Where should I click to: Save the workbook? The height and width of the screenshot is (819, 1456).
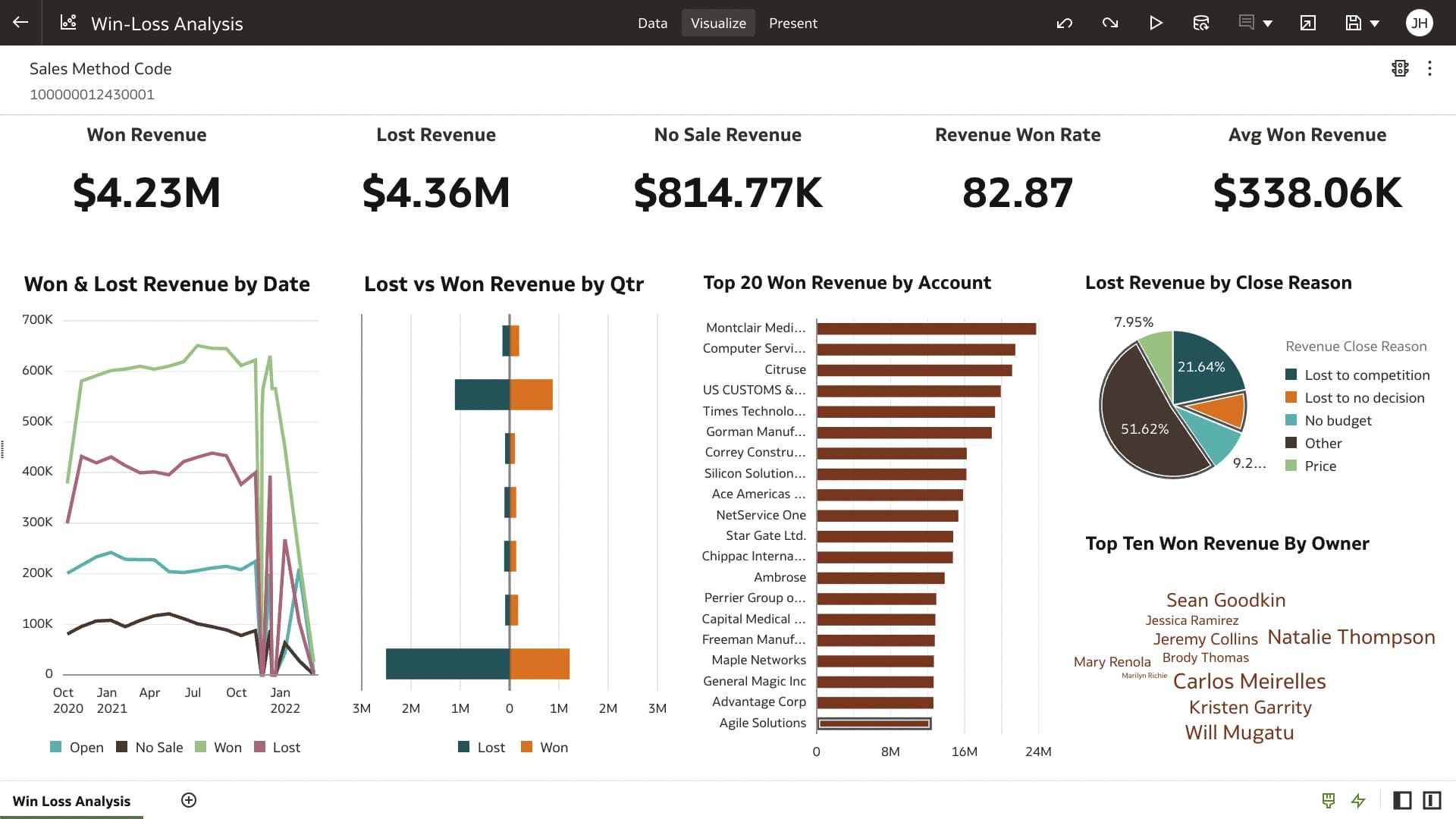[1352, 23]
